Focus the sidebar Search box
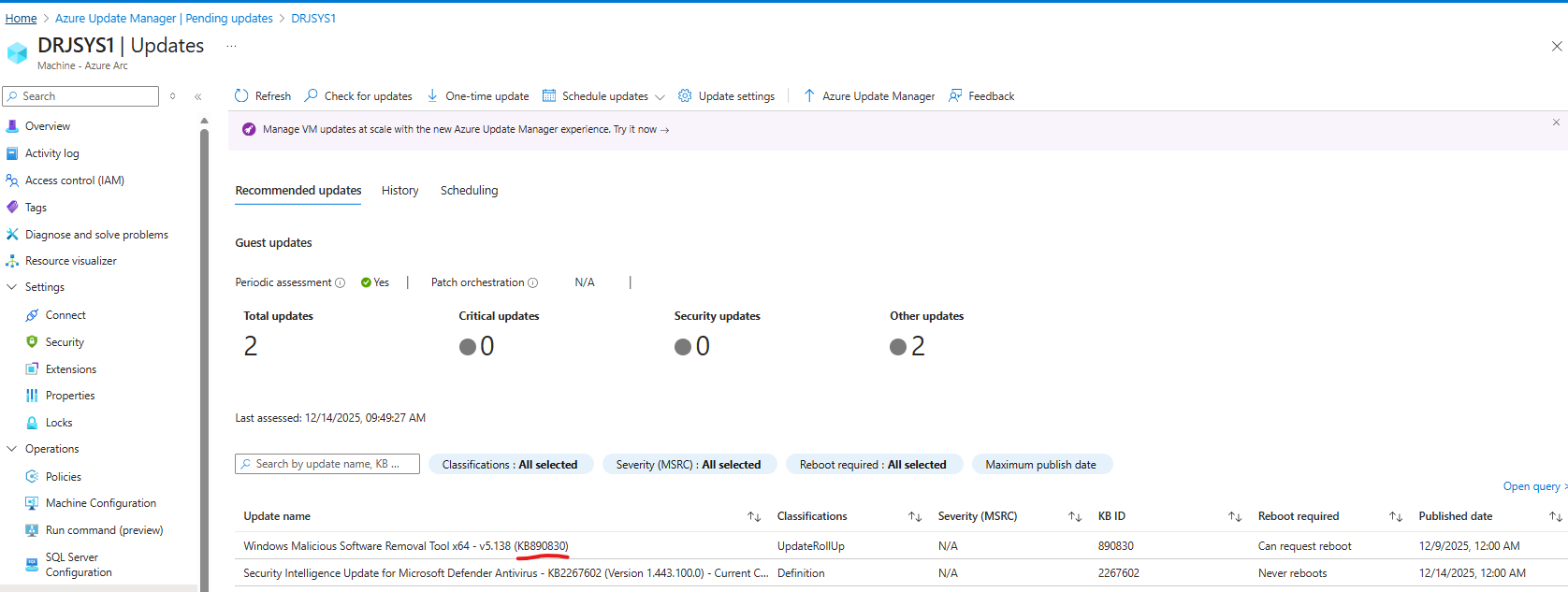This screenshot has width=1568, height=592. [80, 96]
